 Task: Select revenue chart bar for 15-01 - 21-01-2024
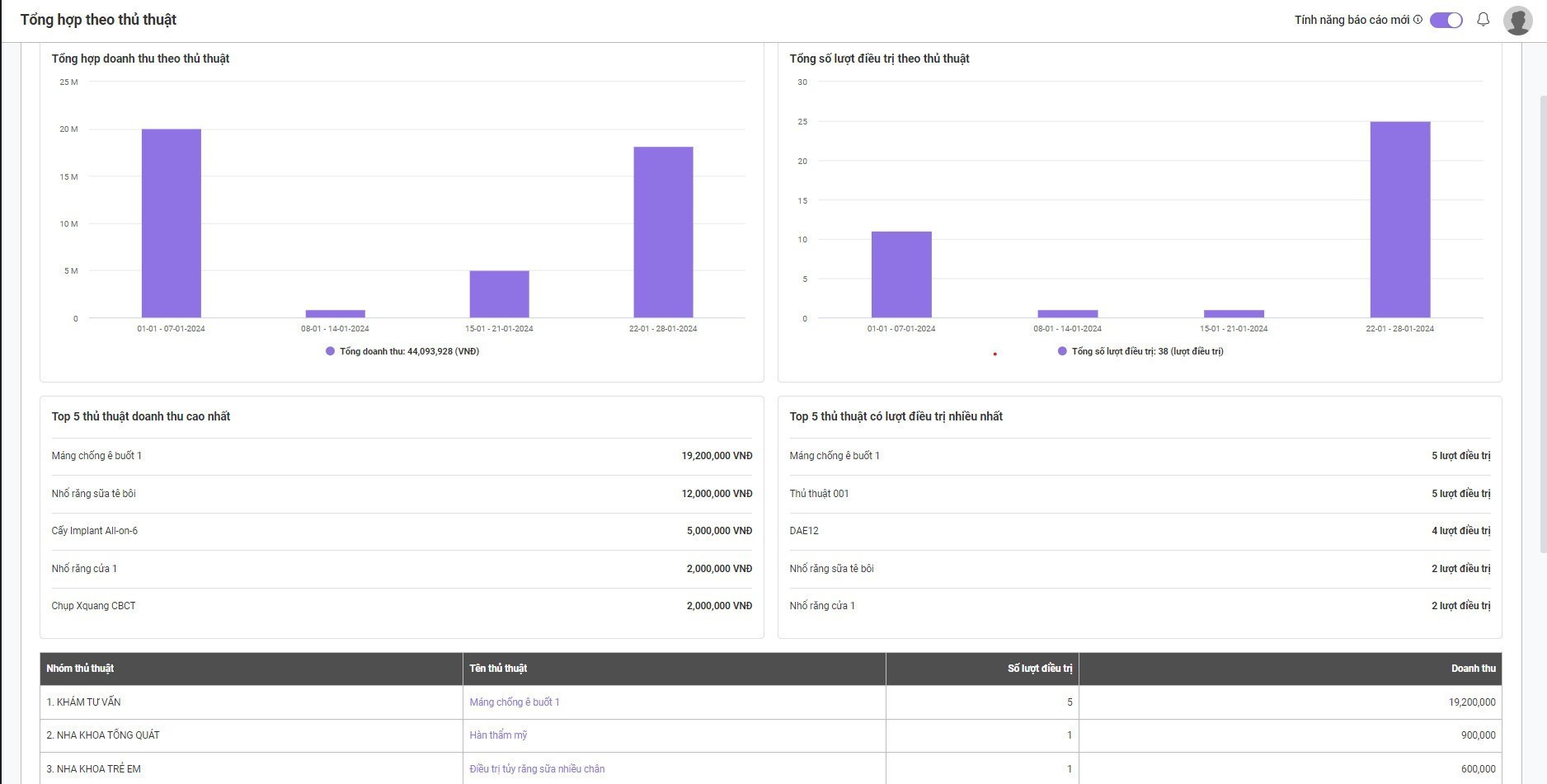click(499, 293)
